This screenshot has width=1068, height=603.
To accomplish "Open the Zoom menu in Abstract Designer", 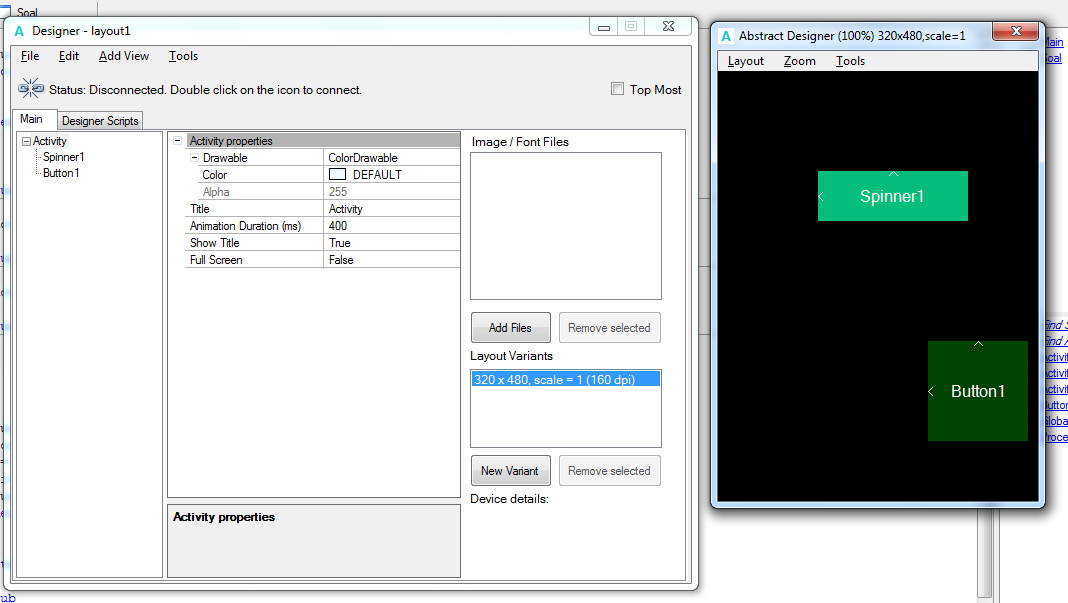I will pyautogui.click(x=799, y=61).
